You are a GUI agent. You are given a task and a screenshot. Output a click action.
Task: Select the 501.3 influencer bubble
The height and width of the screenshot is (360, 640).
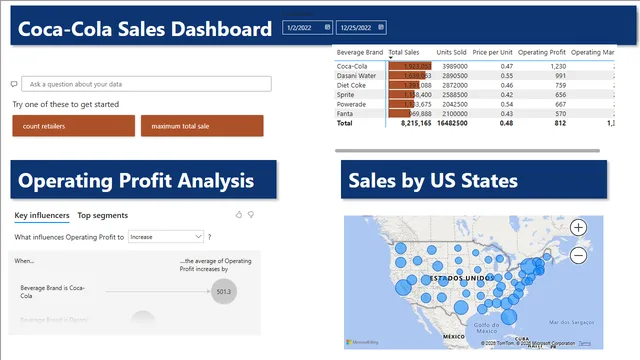click(x=224, y=291)
